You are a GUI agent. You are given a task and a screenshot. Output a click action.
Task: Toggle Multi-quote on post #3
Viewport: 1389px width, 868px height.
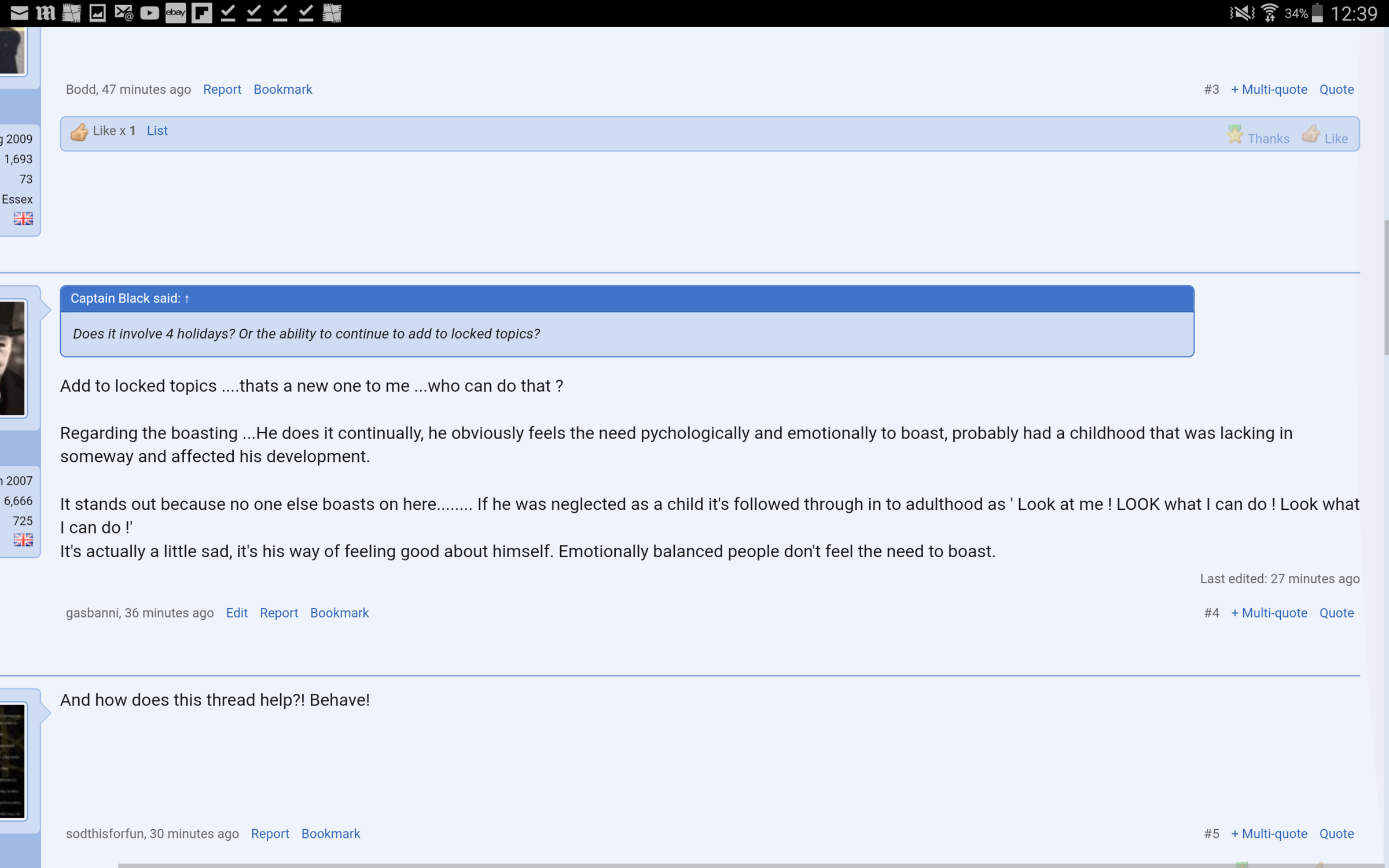pos(1269,90)
